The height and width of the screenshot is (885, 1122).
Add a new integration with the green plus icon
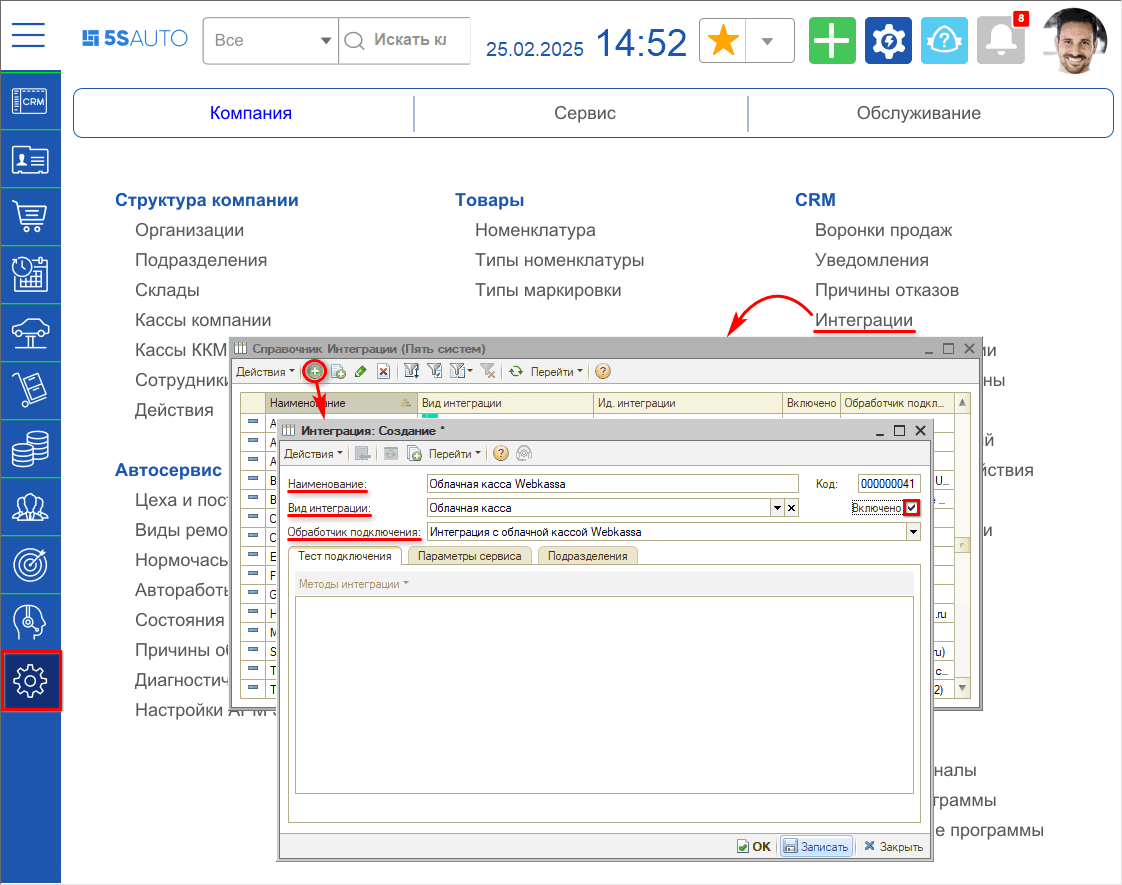pyautogui.click(x=315, y=371)
